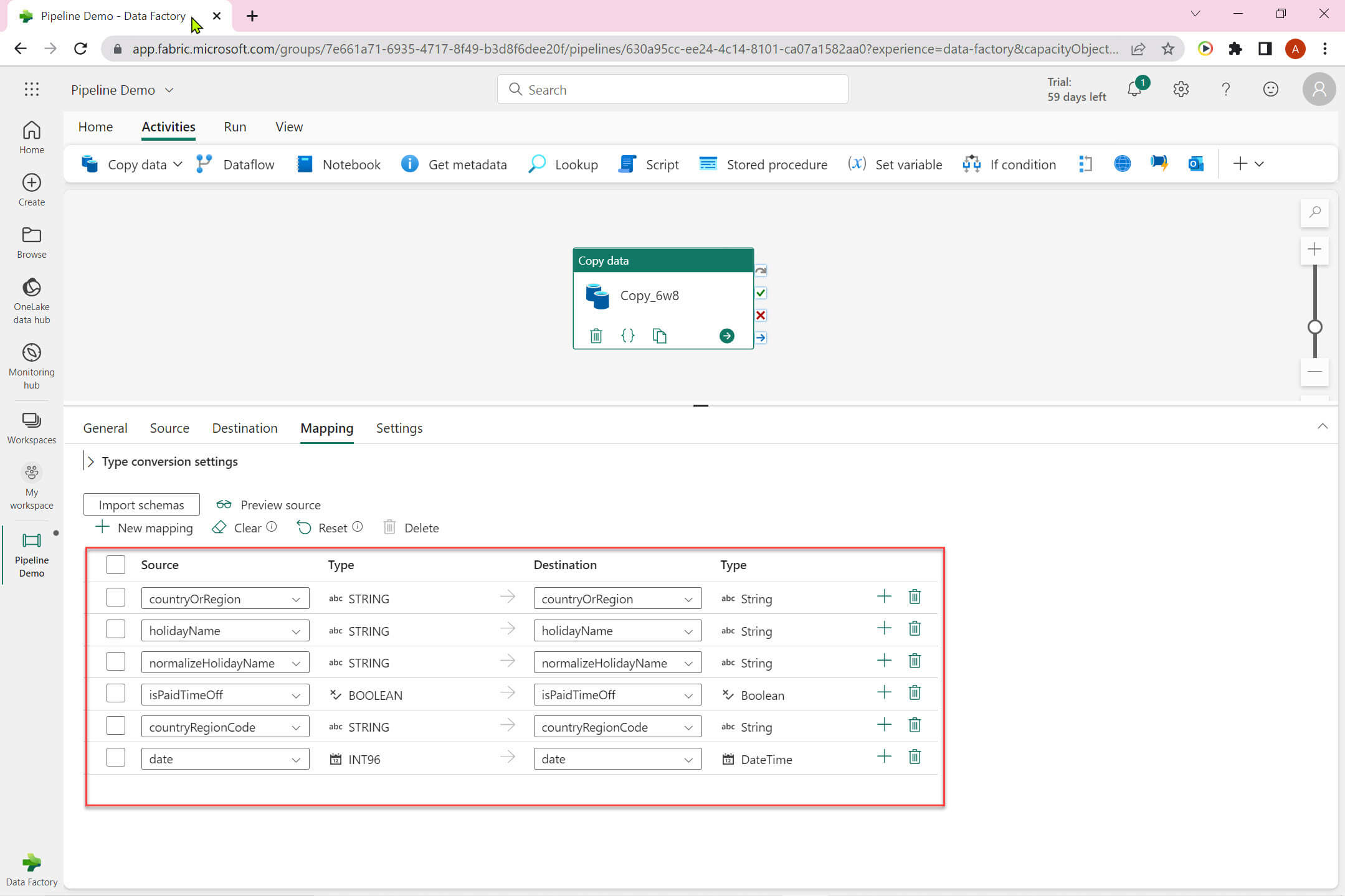The width and height of the screenshot is (1345, 896).
Task: Add a mapping after the holidayName row
Action: tap(883, 629)
